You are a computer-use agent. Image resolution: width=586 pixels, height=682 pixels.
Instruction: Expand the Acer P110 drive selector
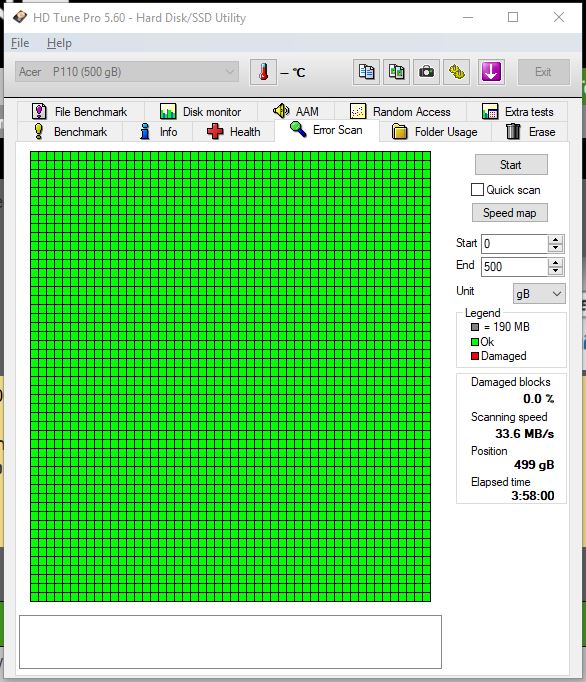click(127, 72)
